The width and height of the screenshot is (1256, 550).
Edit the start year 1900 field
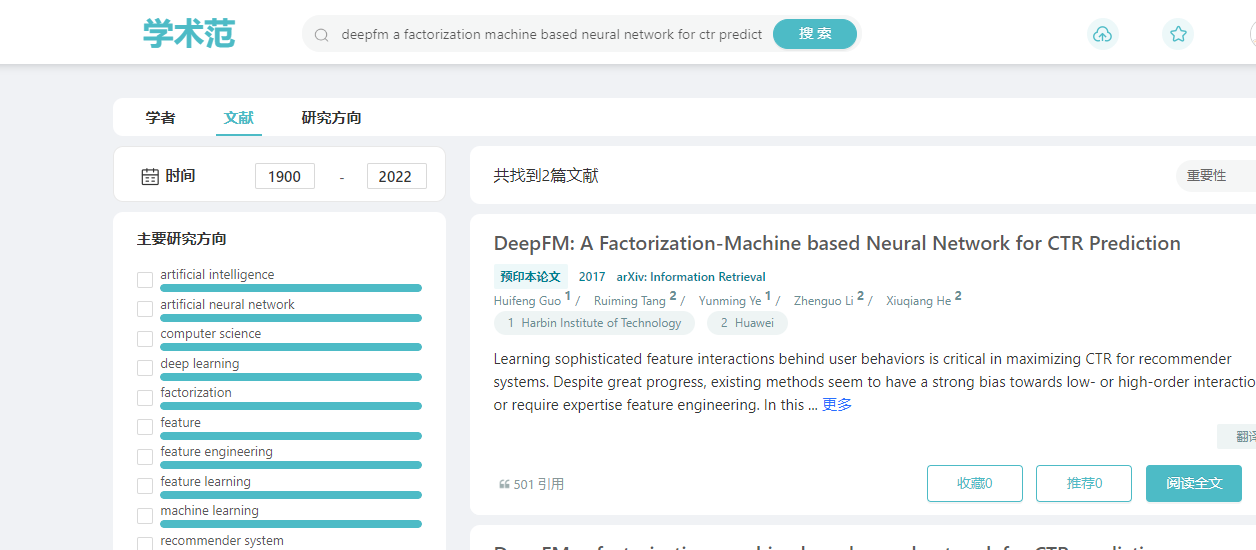[285, 176]
